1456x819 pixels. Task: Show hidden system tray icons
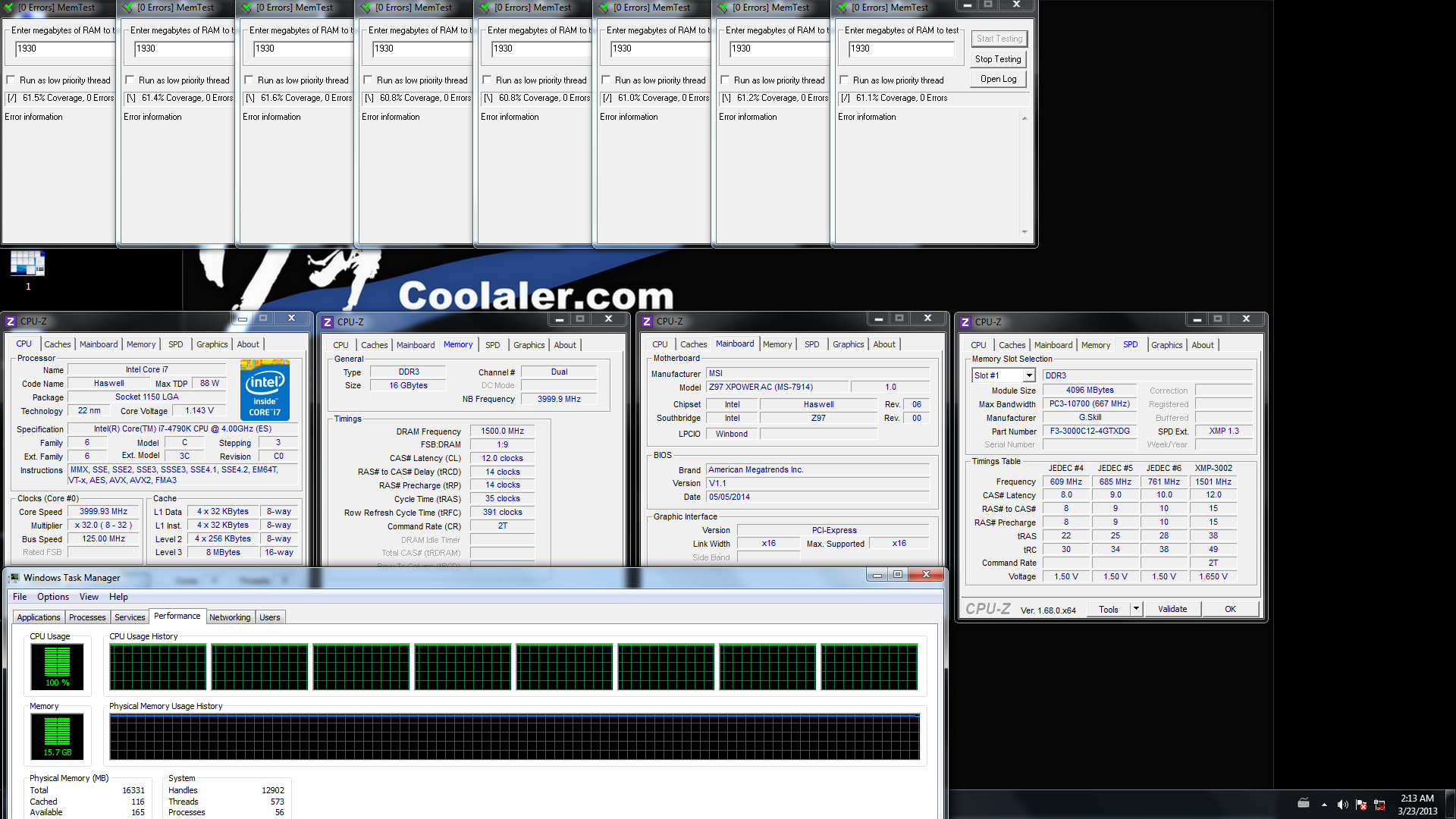[x=1324, y=805]
